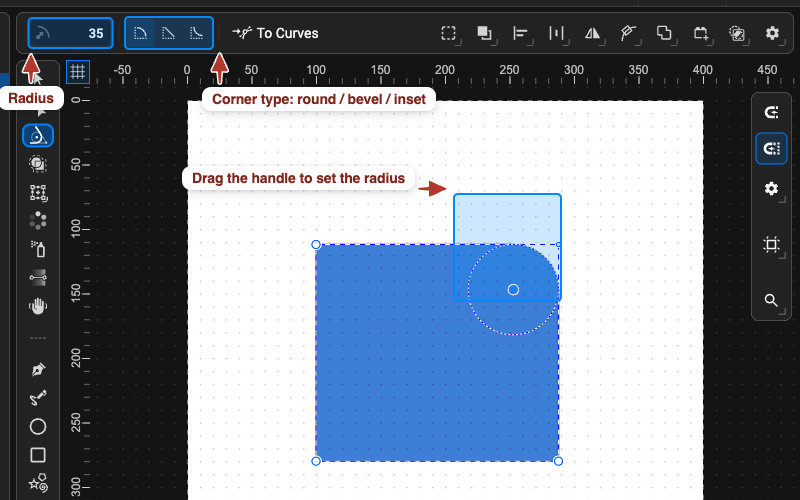
Task: Open the combine shapes boolean icon
Action: pyautogui.click(x=664, y=33)
